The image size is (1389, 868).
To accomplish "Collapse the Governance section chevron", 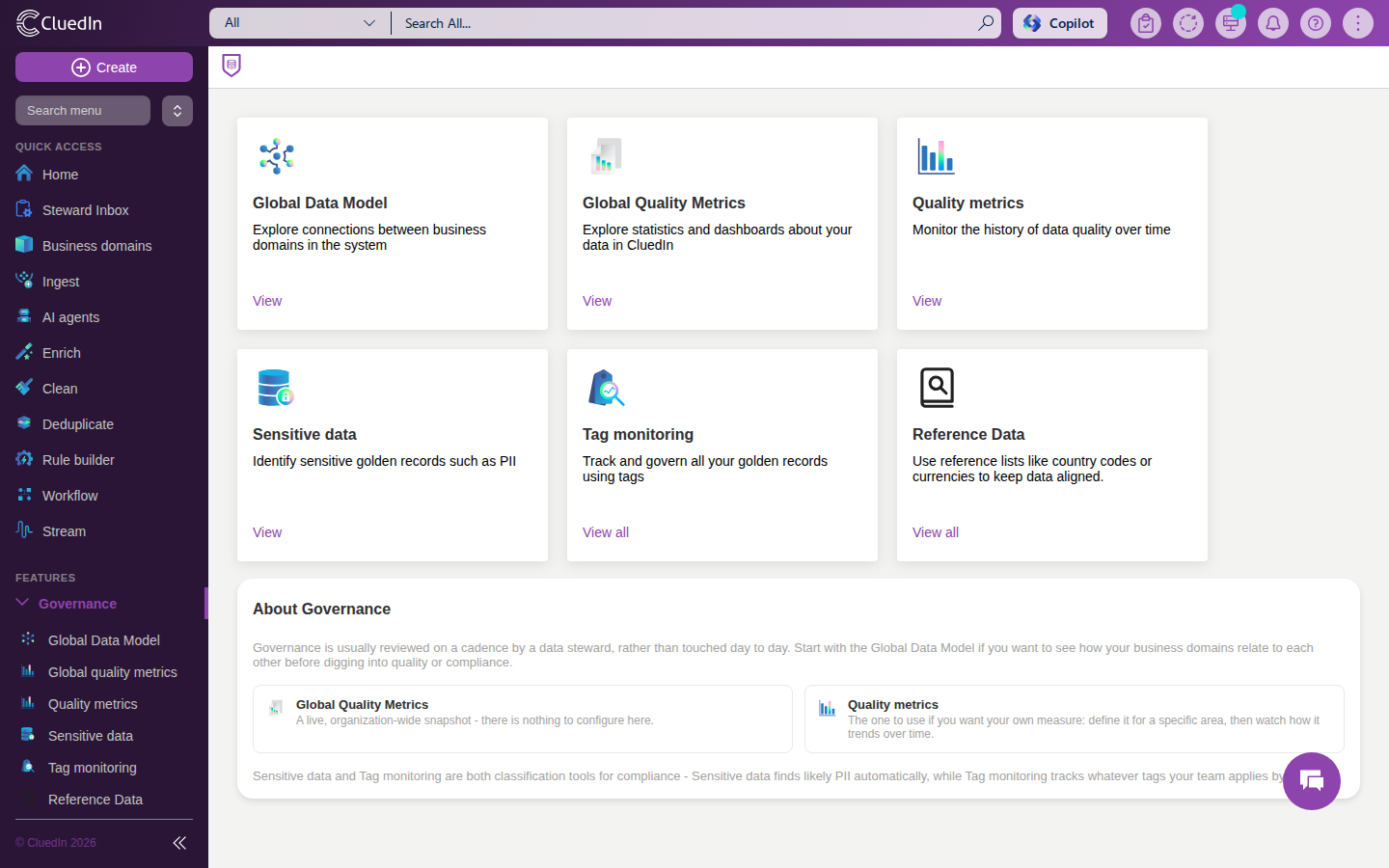I will coord(22,603).
